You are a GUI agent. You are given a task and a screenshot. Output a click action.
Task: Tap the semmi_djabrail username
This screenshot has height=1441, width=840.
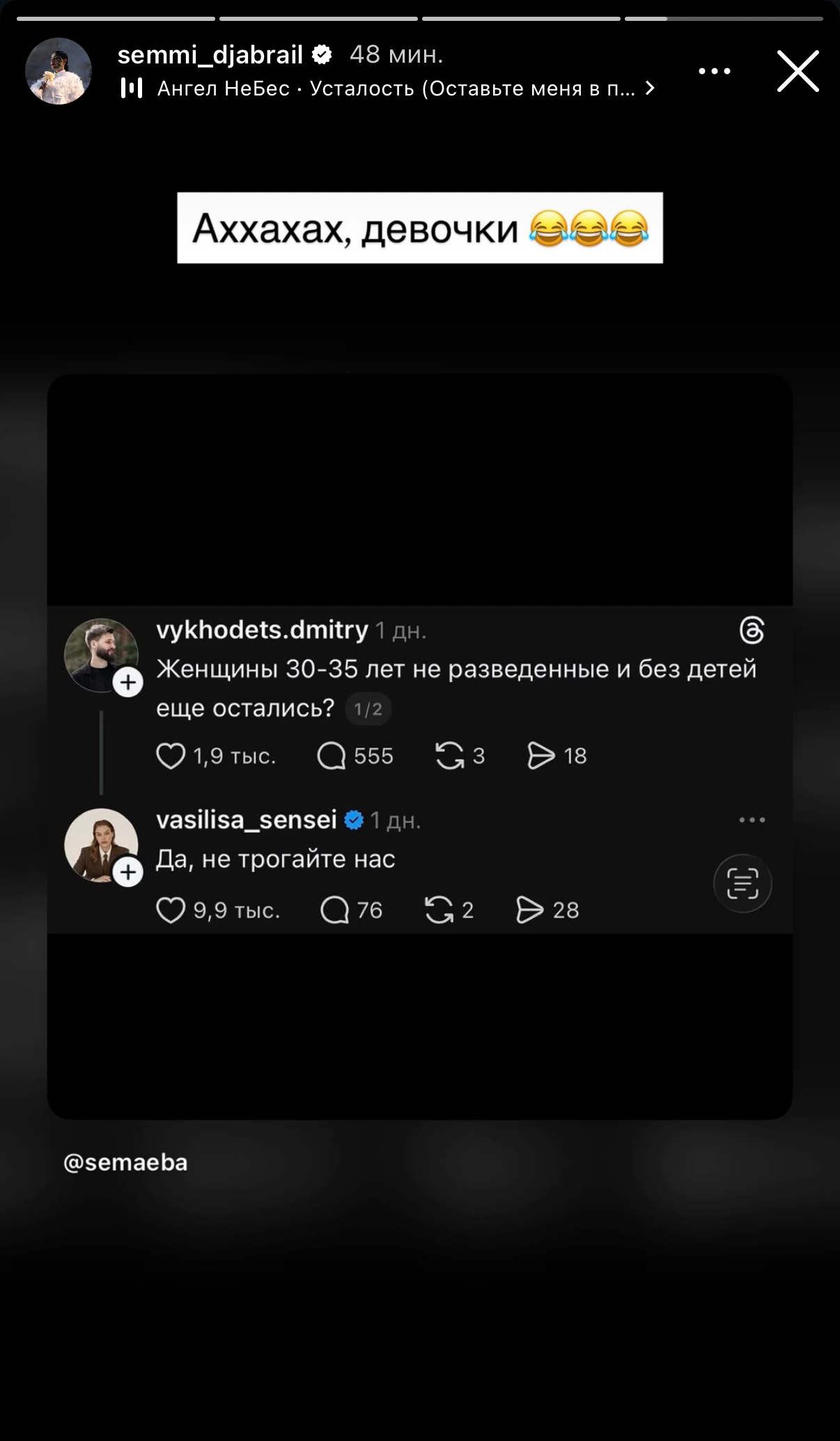[210, 54]
